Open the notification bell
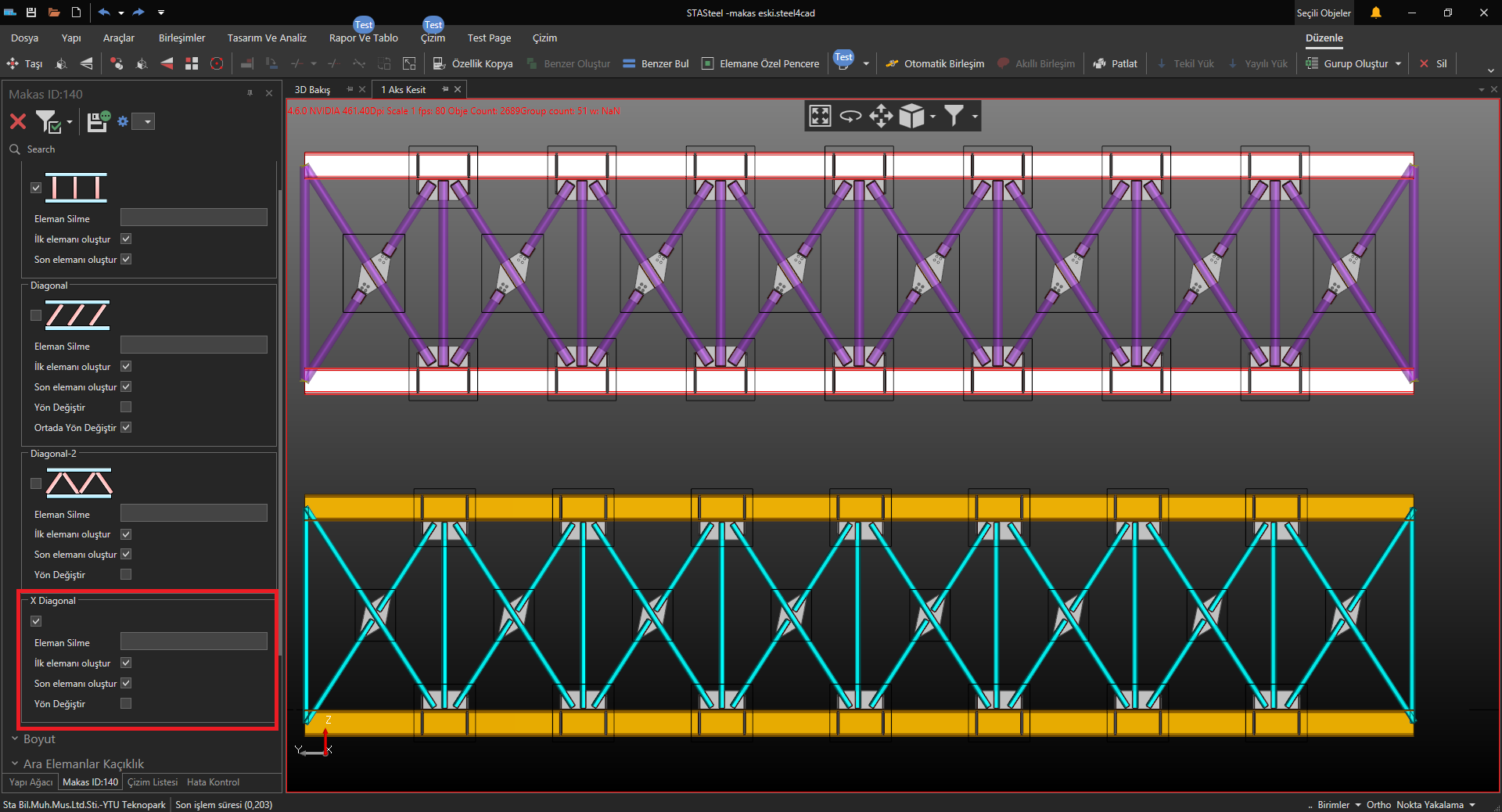The width and height of the screenshot is (1502, 812). (1375, 13)
